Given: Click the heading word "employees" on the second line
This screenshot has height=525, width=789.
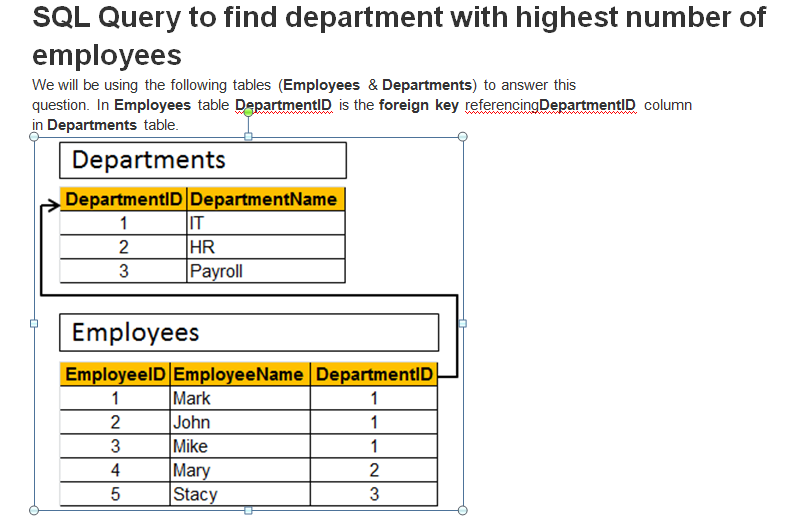Looking at the screenshot, I should (107, 55).
